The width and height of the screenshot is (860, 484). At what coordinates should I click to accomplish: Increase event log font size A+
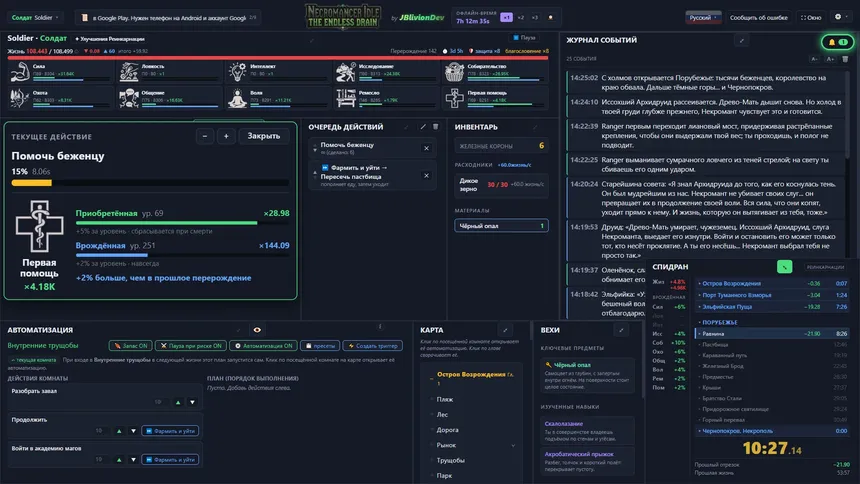[830, 59]
